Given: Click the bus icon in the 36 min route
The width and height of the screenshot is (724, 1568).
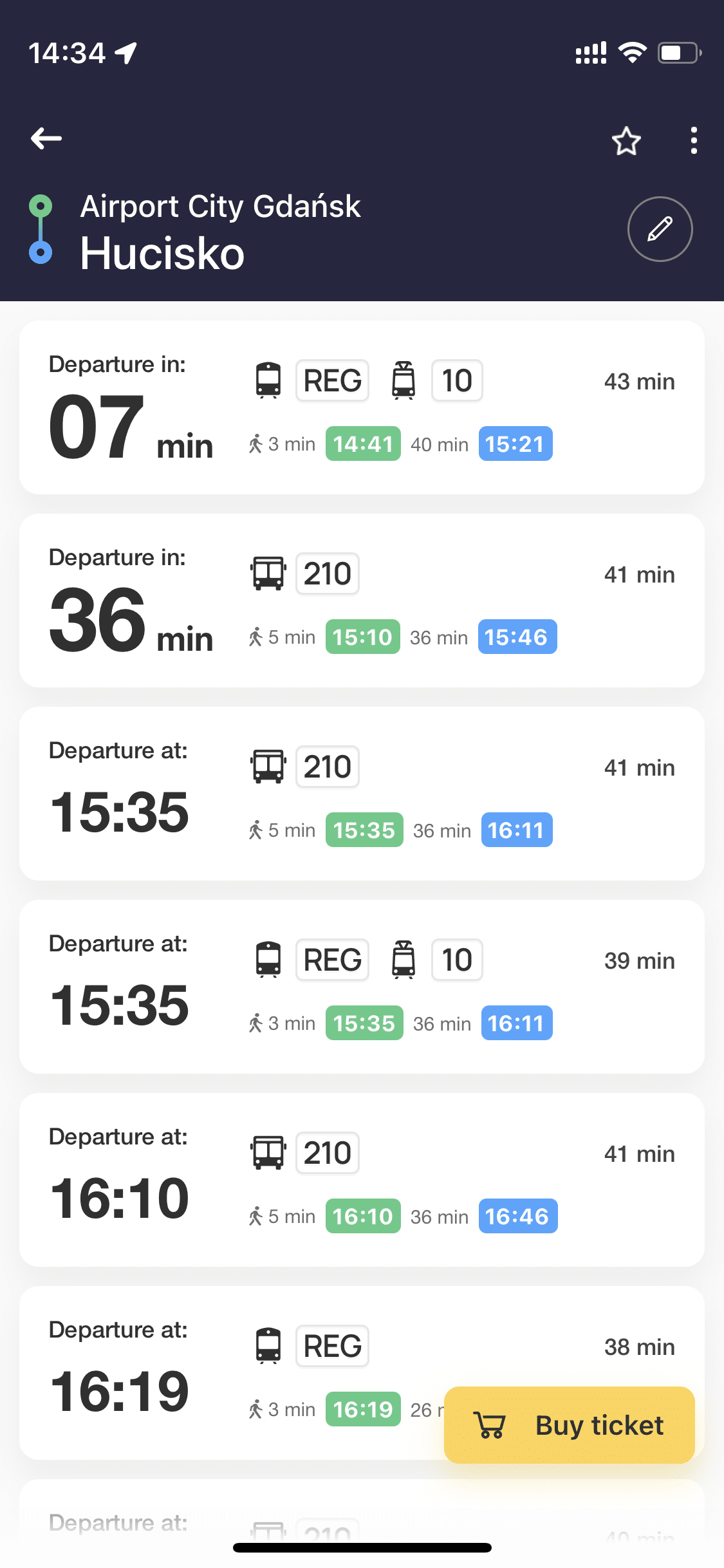Looking at the screenshot, I should [x=268, y=574].
